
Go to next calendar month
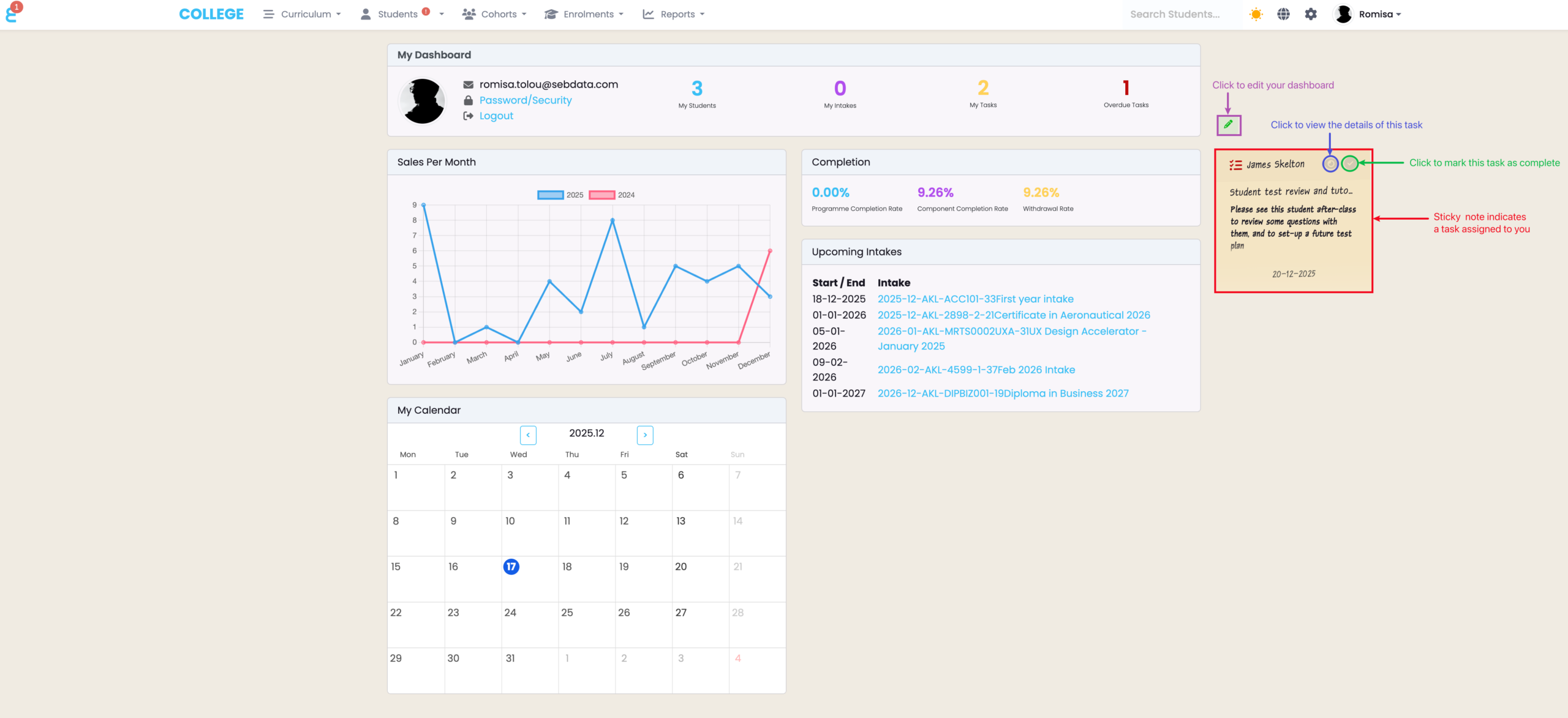coord(645,435)
